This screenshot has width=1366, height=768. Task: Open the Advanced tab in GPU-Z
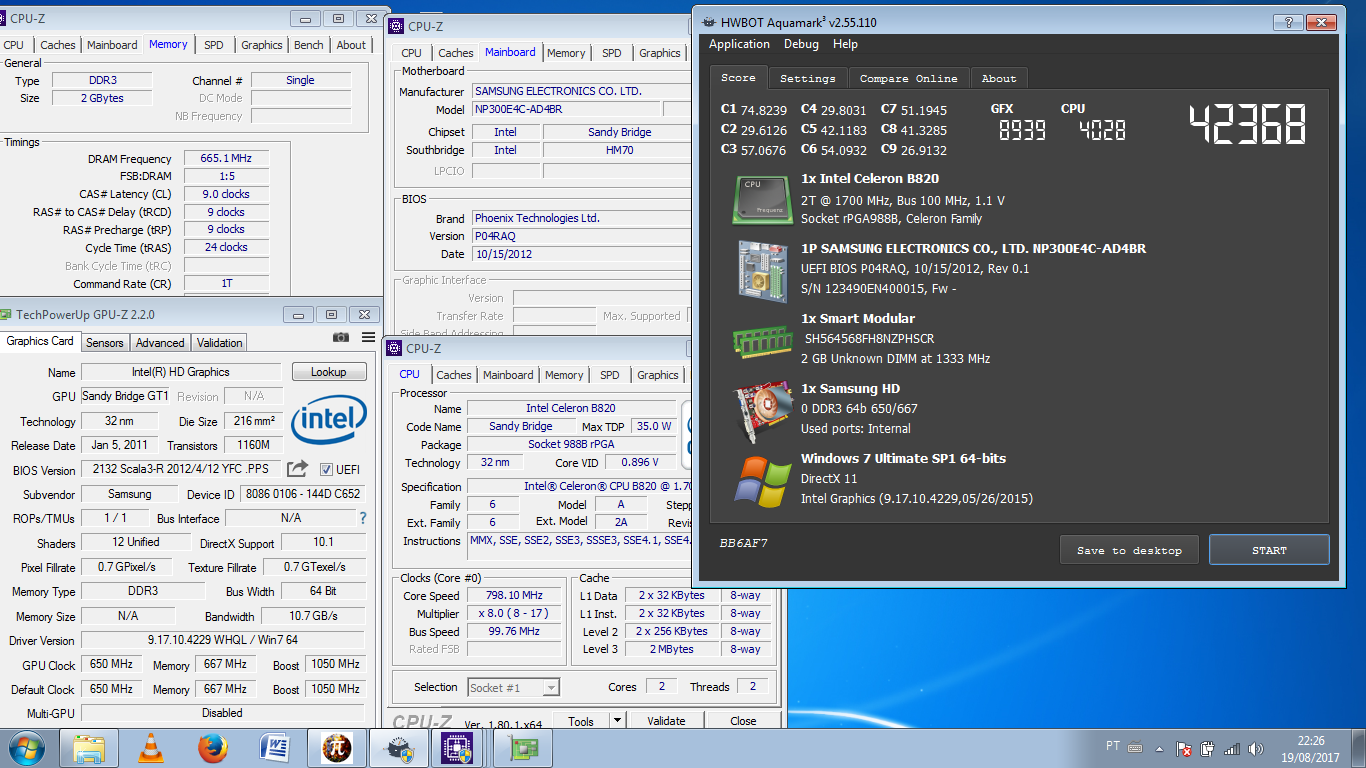tap(160, 342)
